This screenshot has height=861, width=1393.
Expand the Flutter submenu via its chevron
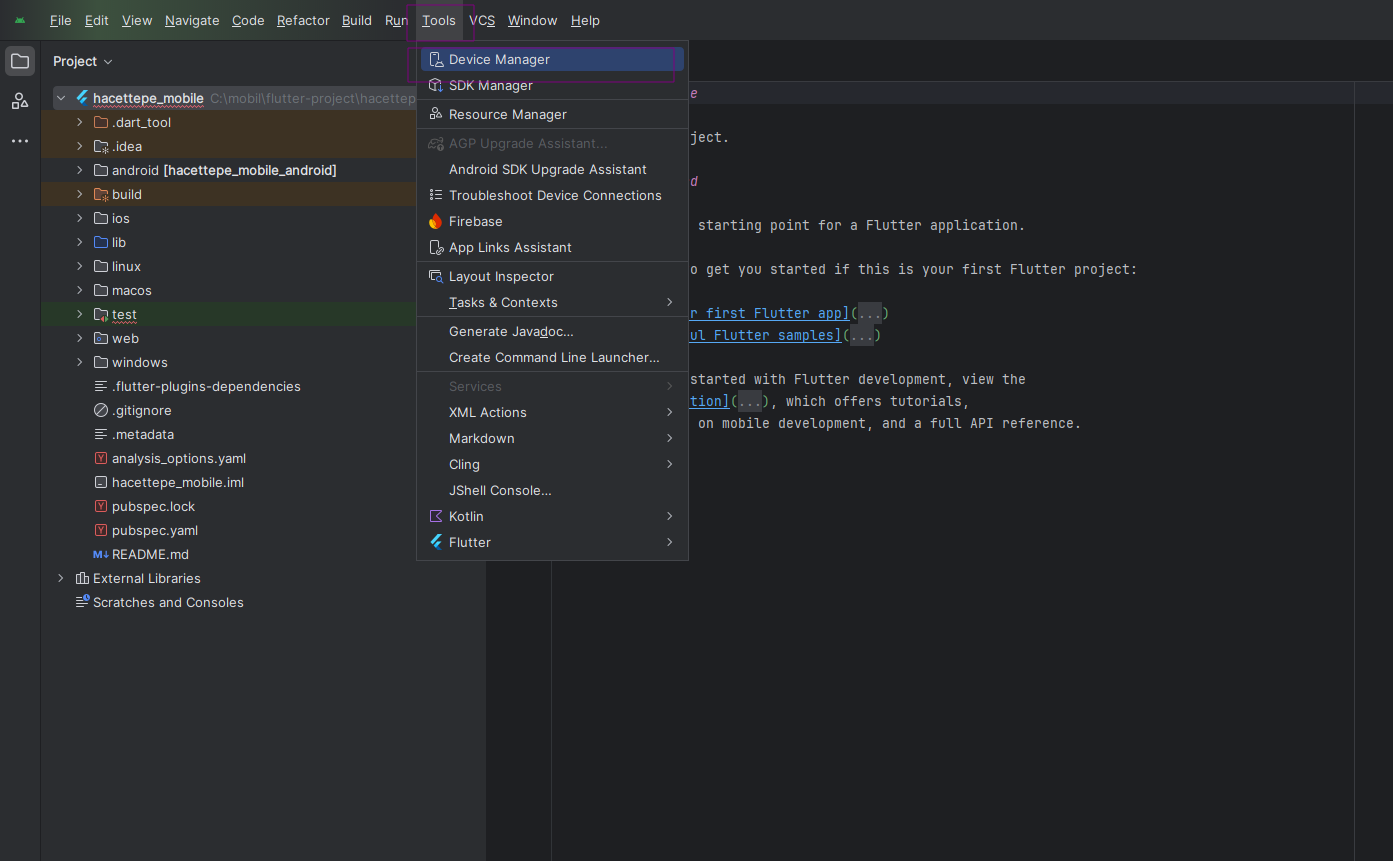point(669,542)
